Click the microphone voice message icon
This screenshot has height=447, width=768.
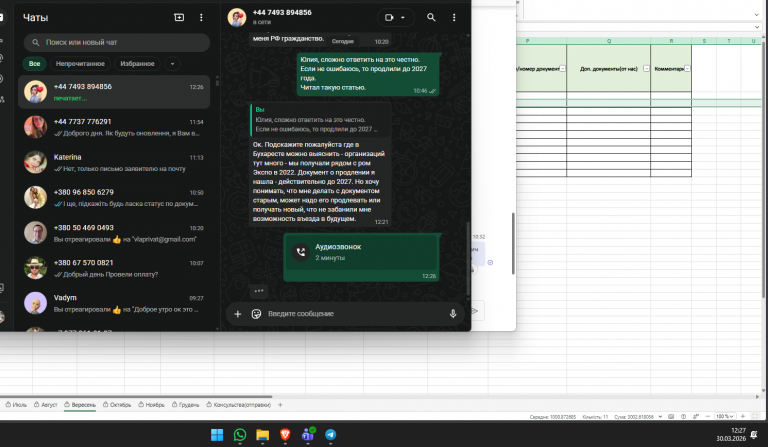453,314
